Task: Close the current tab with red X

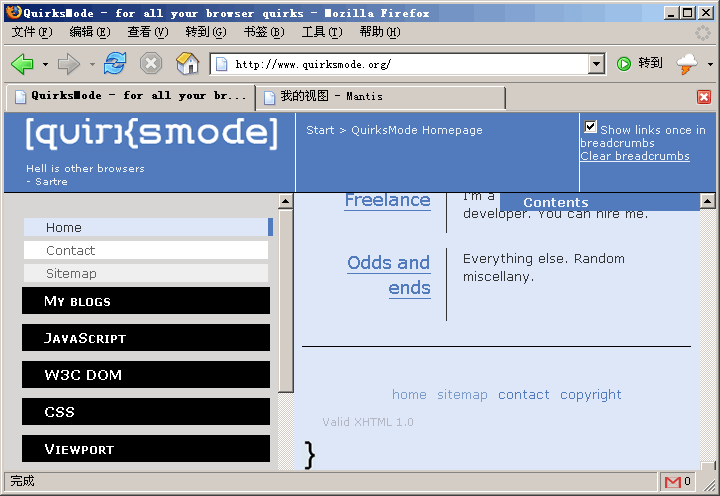Action: point(703,97)
